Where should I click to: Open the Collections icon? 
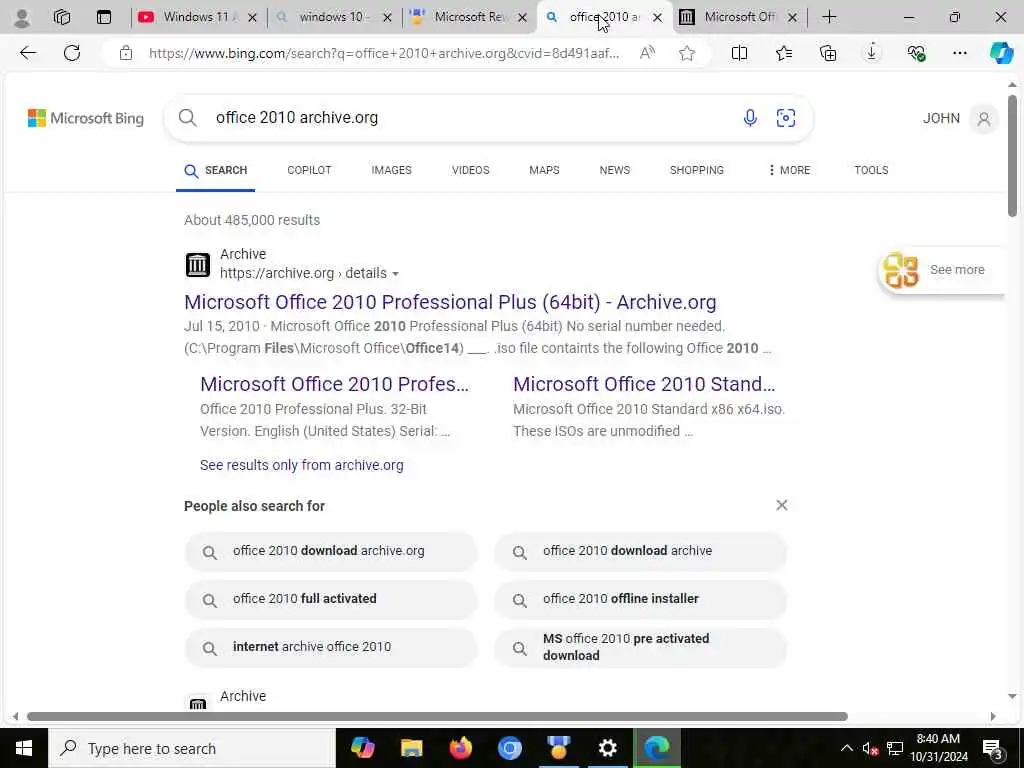(827, 53)
